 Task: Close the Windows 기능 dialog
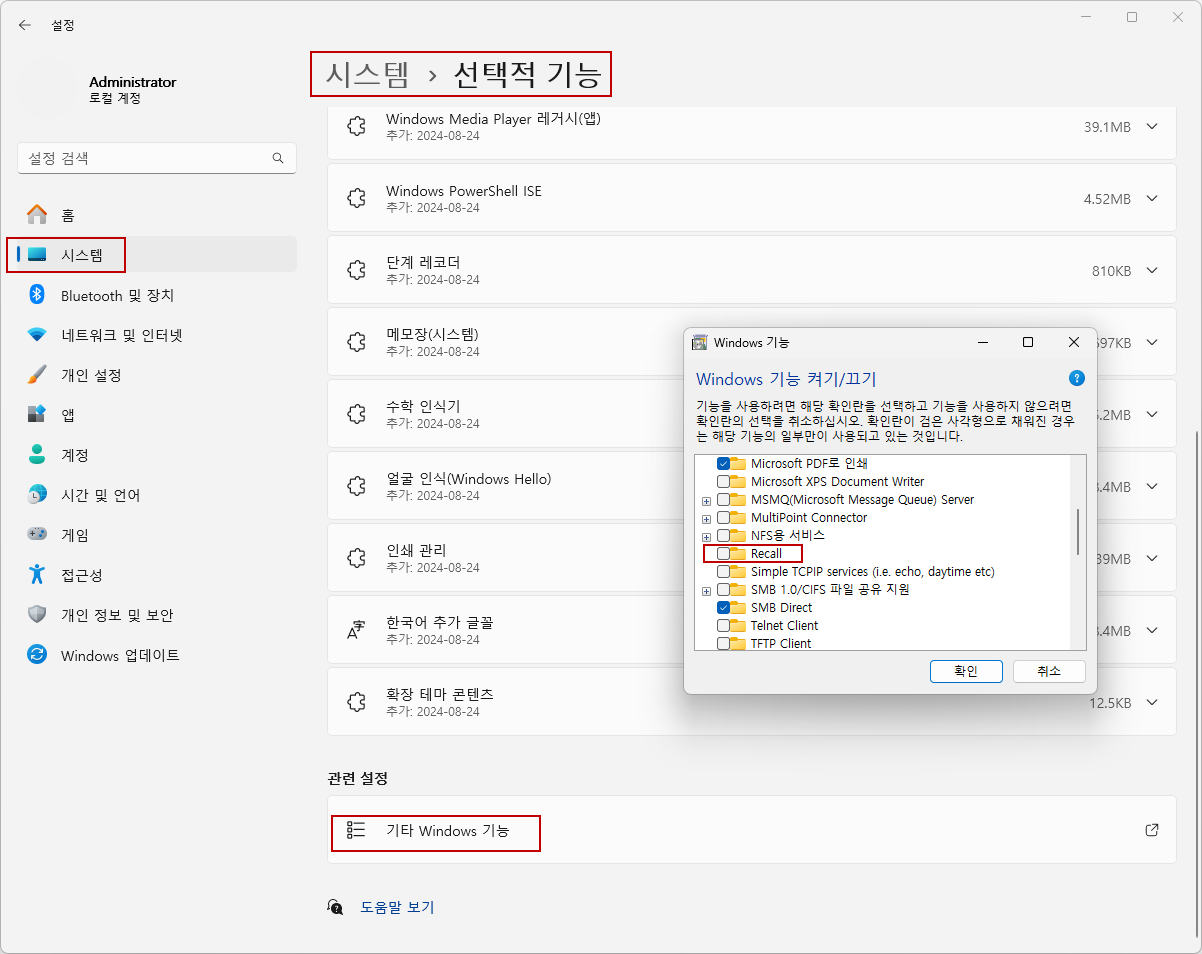pos(1074,342)
